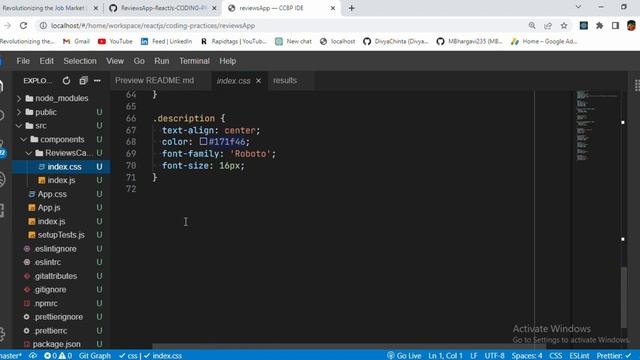Click the editor vertical scrollbar thumb
This screenshot has width=640, height=360.
tap(623, 297)
